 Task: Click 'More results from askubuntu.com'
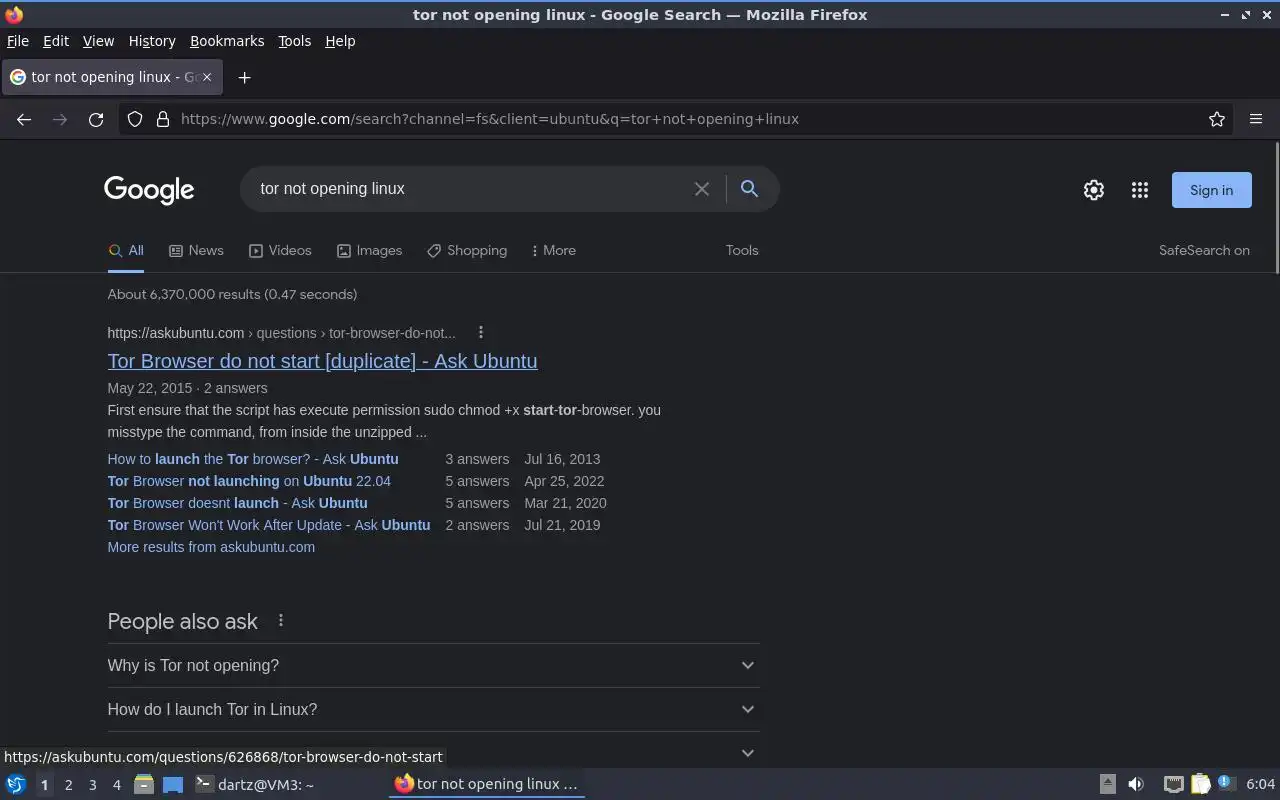pyautogui.click(x=211, y=547)
